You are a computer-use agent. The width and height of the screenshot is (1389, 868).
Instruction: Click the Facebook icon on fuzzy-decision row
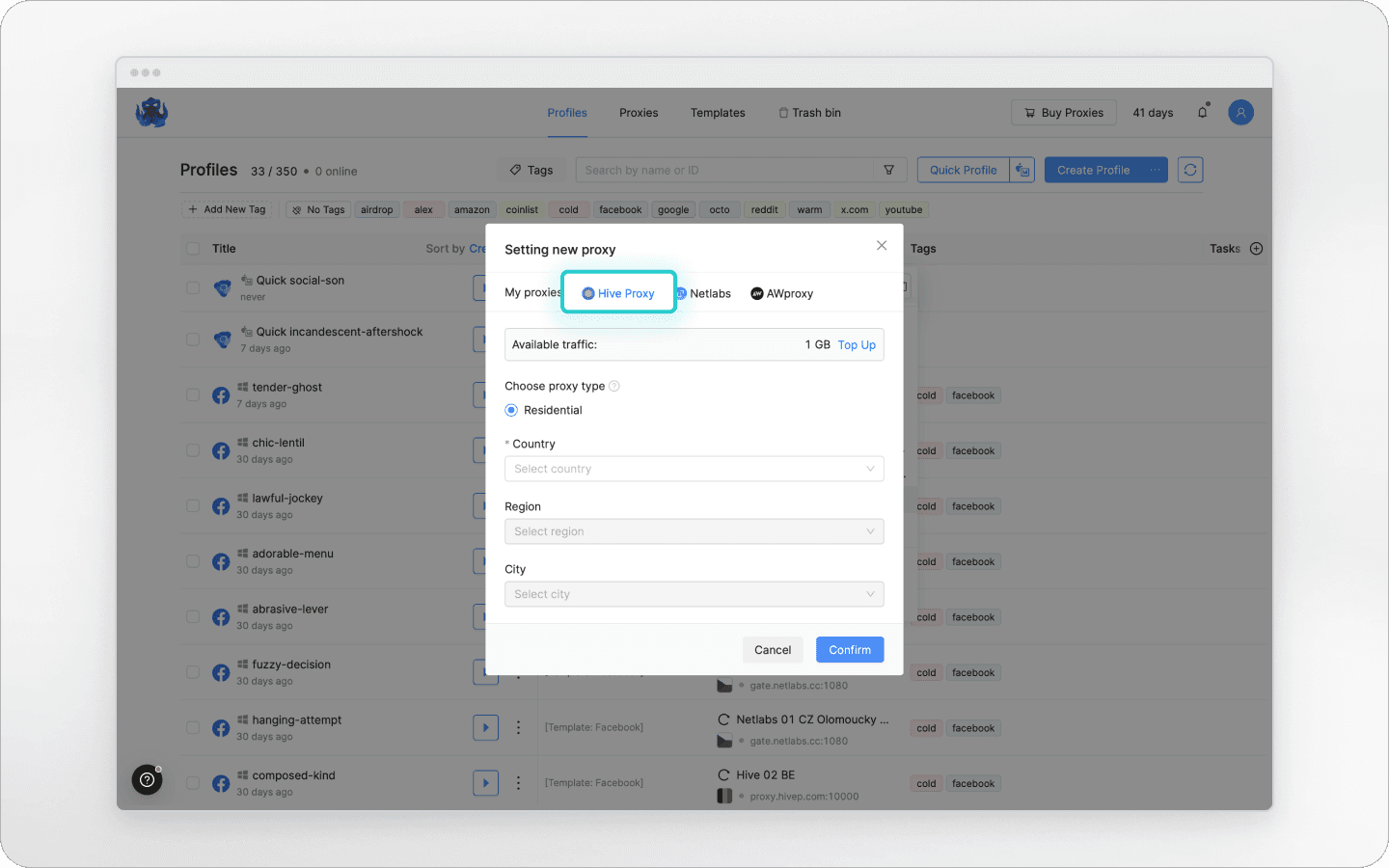[x=221, y=672]
